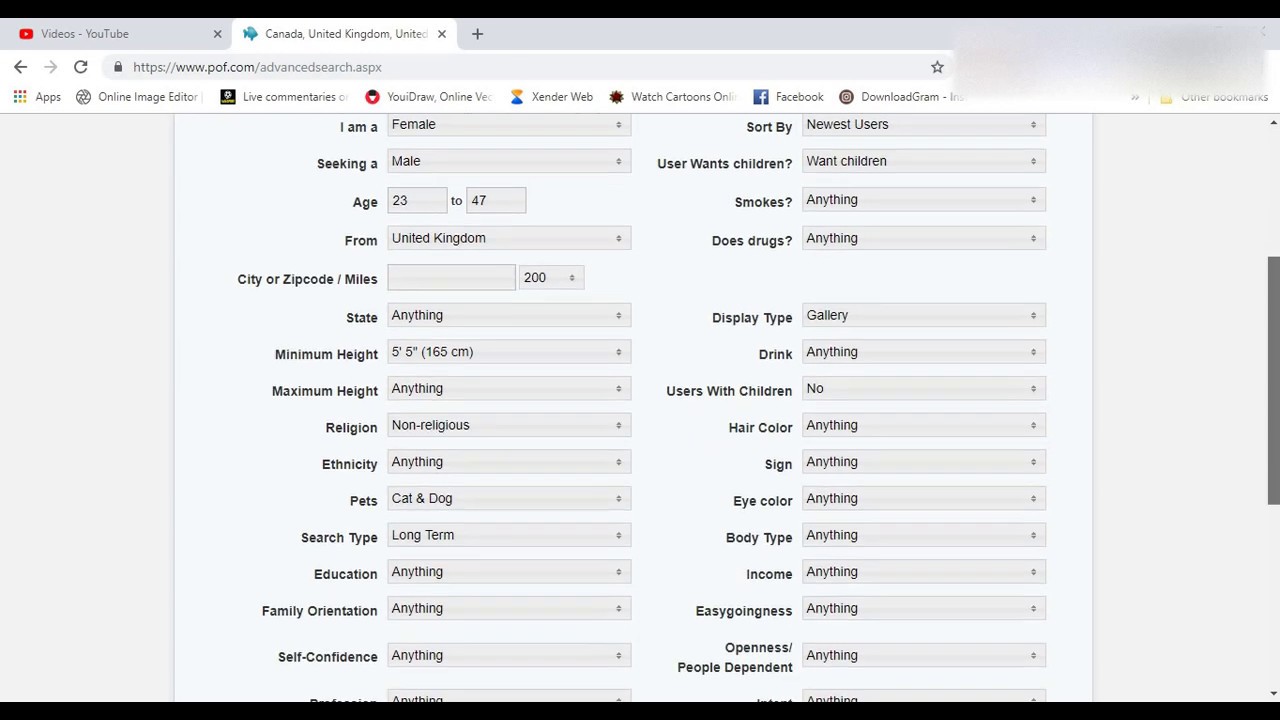Open Other bookmarks folder
This screenshot has height=720, width=1280.
(1214, 97)
